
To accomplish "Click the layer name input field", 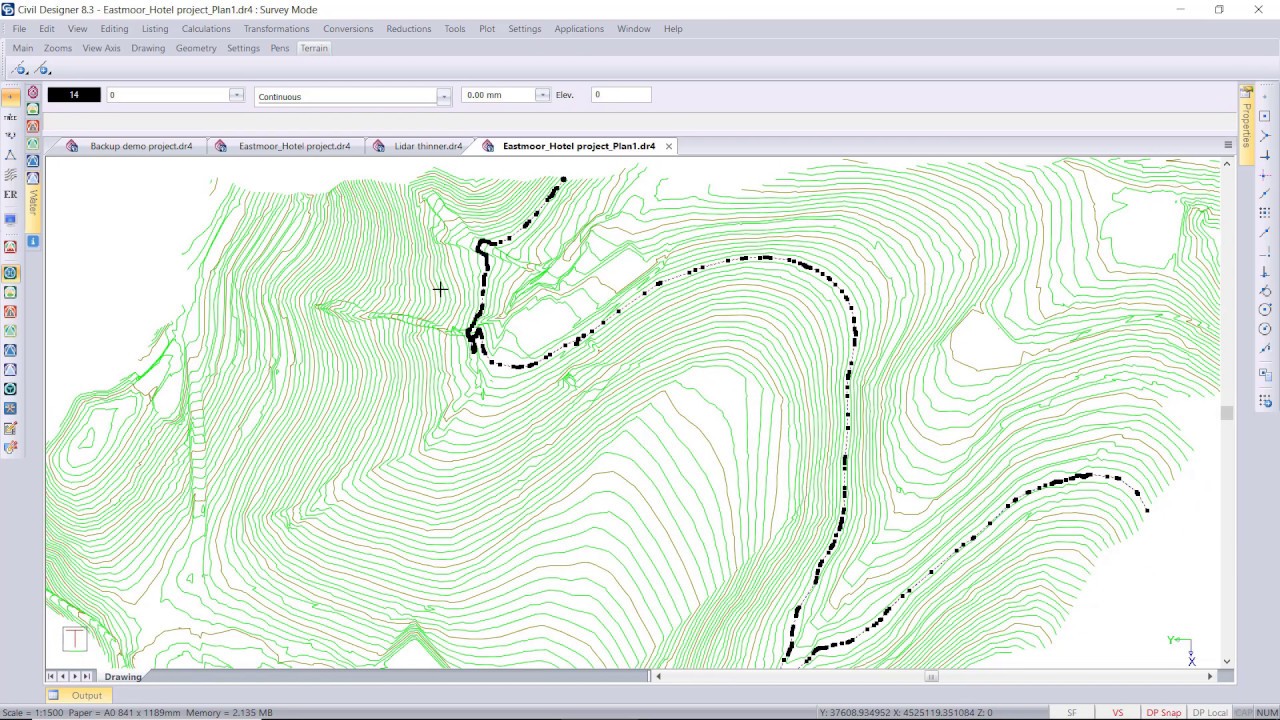I will click(x=168, y=95).
